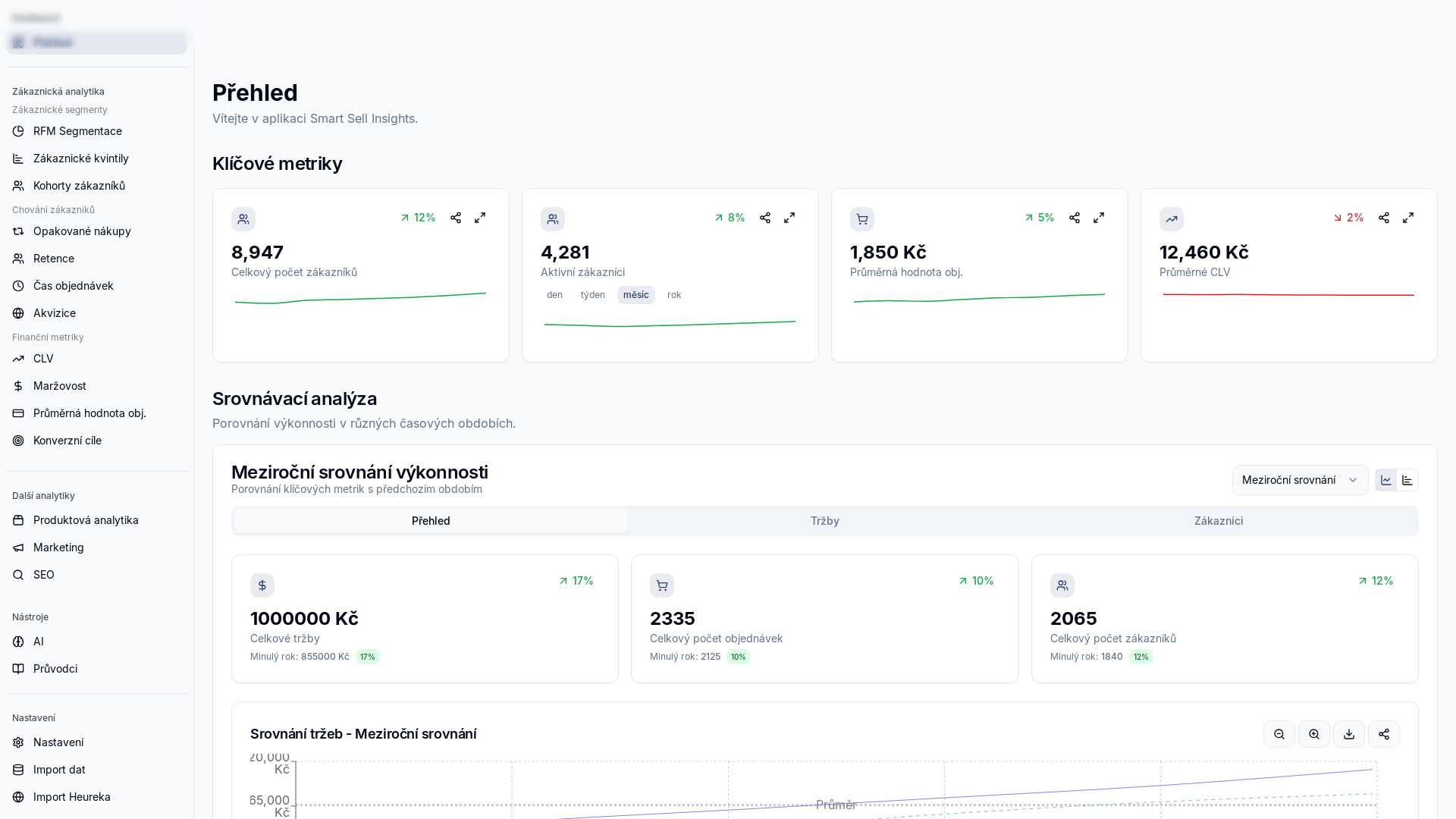
Task: Navigate to Konverzní cíle
Action: tap(67, 441)
